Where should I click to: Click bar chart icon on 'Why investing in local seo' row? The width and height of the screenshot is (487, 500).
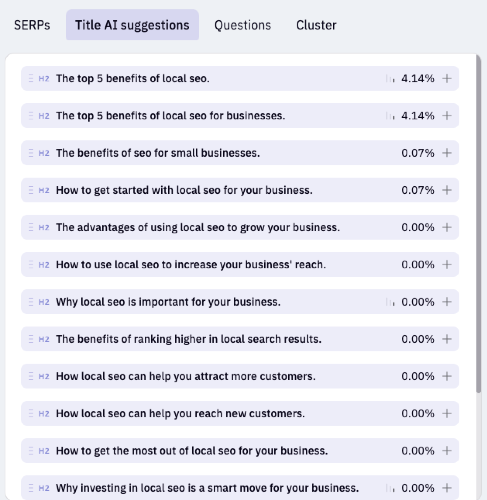390,488
